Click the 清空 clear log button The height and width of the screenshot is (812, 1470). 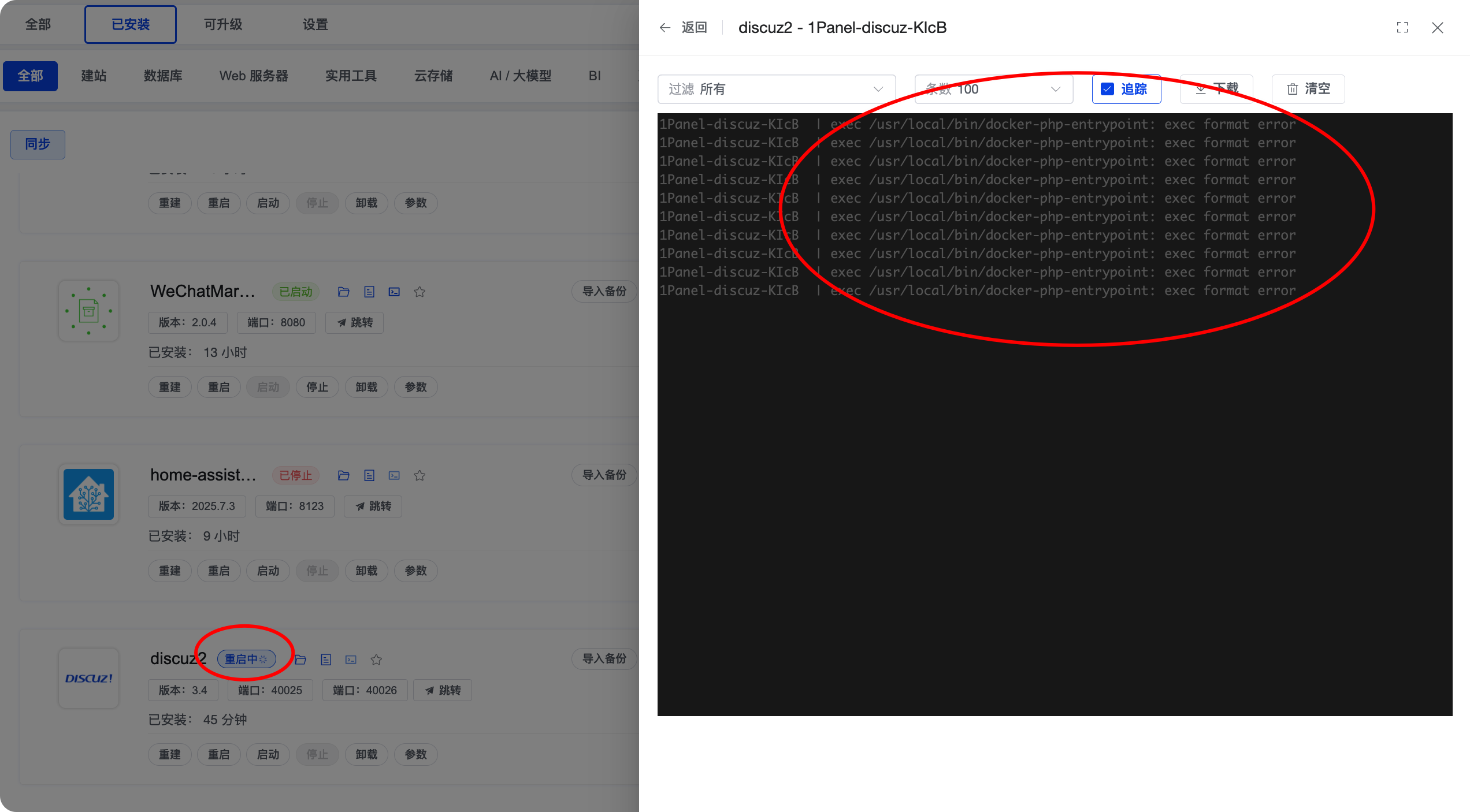click(x=1308, y=89)
